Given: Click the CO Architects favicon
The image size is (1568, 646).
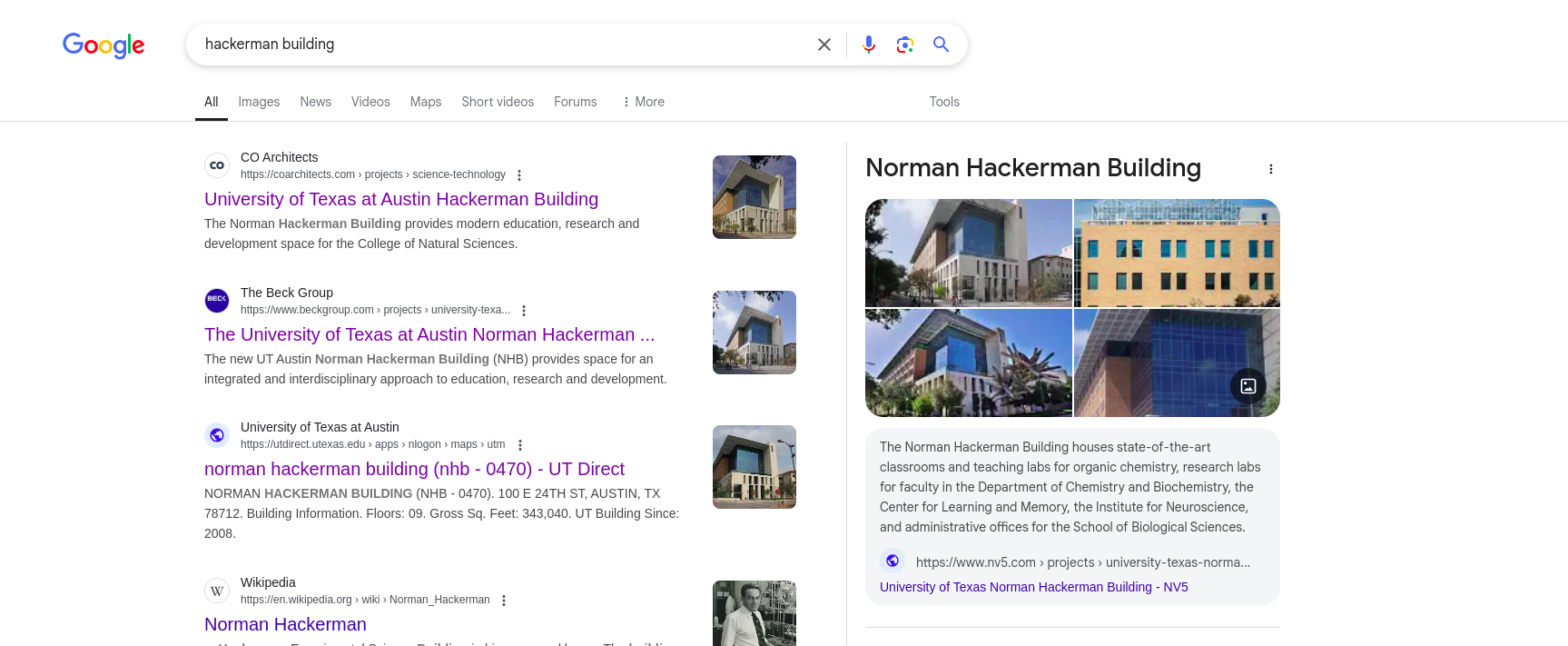Looking at the screenshot, I should [217, 165].
